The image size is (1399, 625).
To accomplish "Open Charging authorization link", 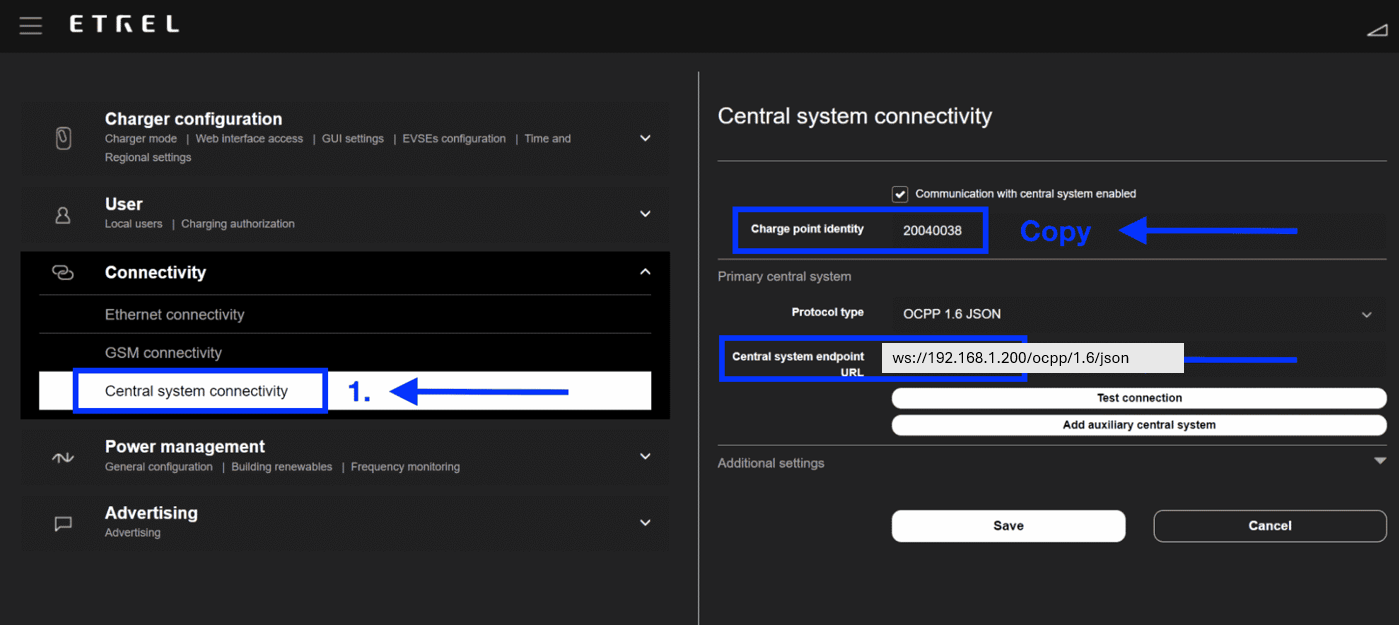I will click(x=238, y=224).
